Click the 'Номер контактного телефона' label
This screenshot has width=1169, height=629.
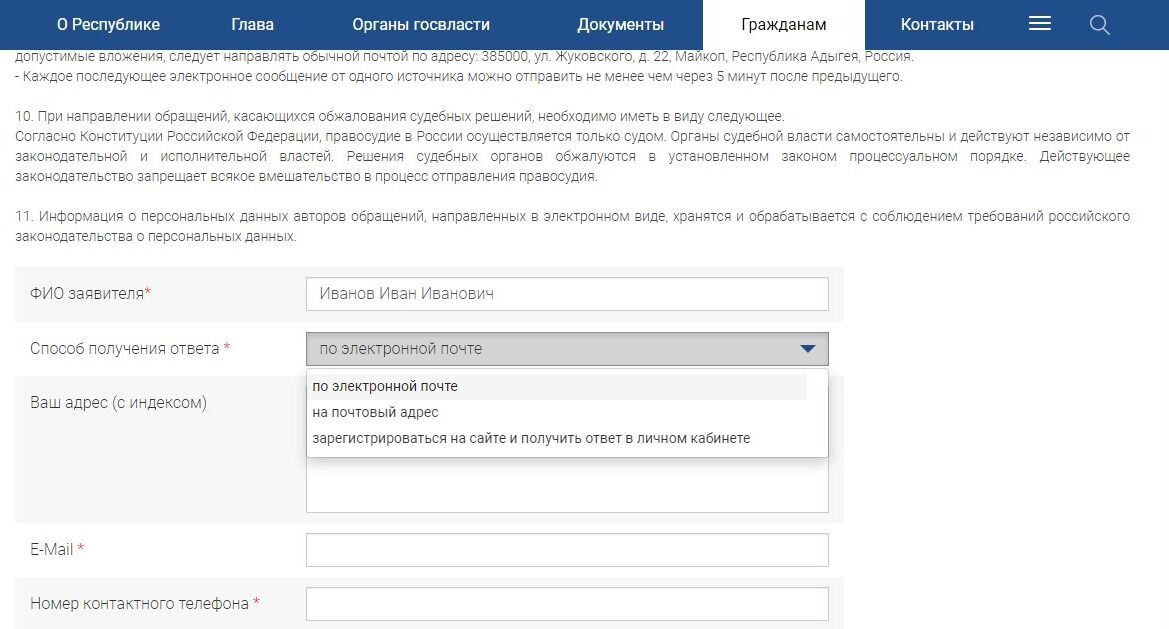click(145, 604)
